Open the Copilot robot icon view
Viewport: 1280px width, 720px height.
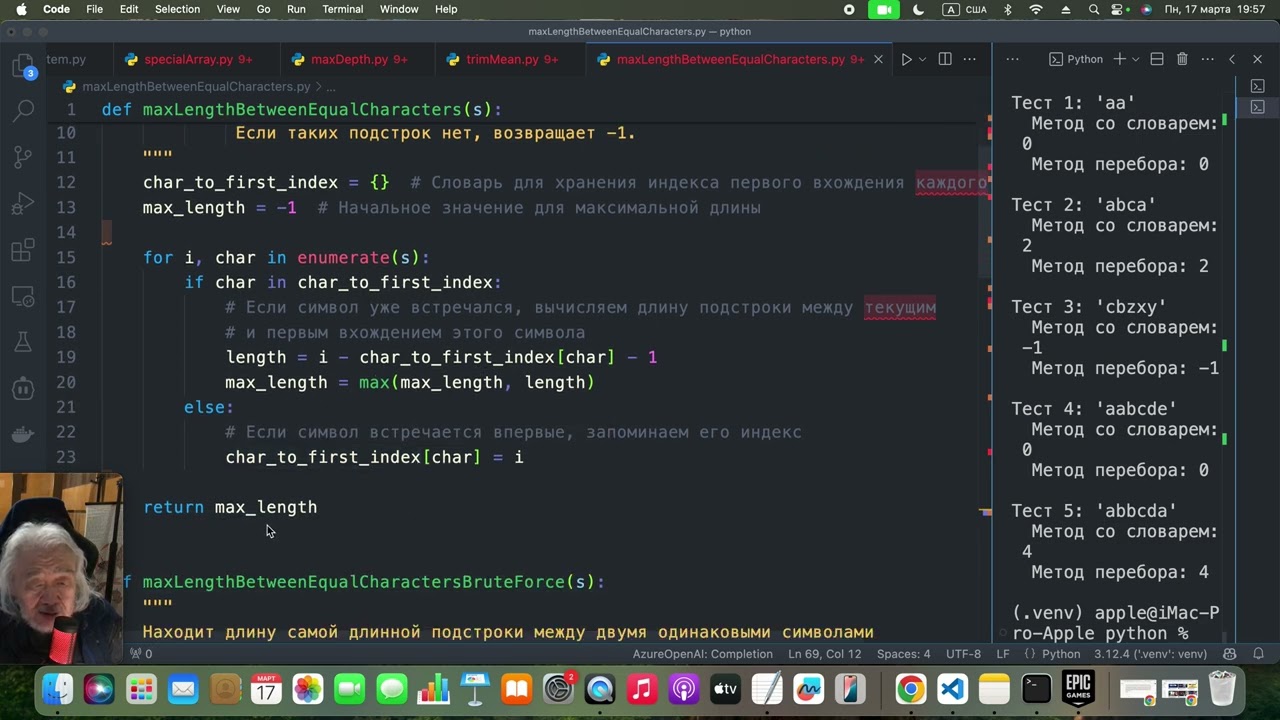[23, 388]
